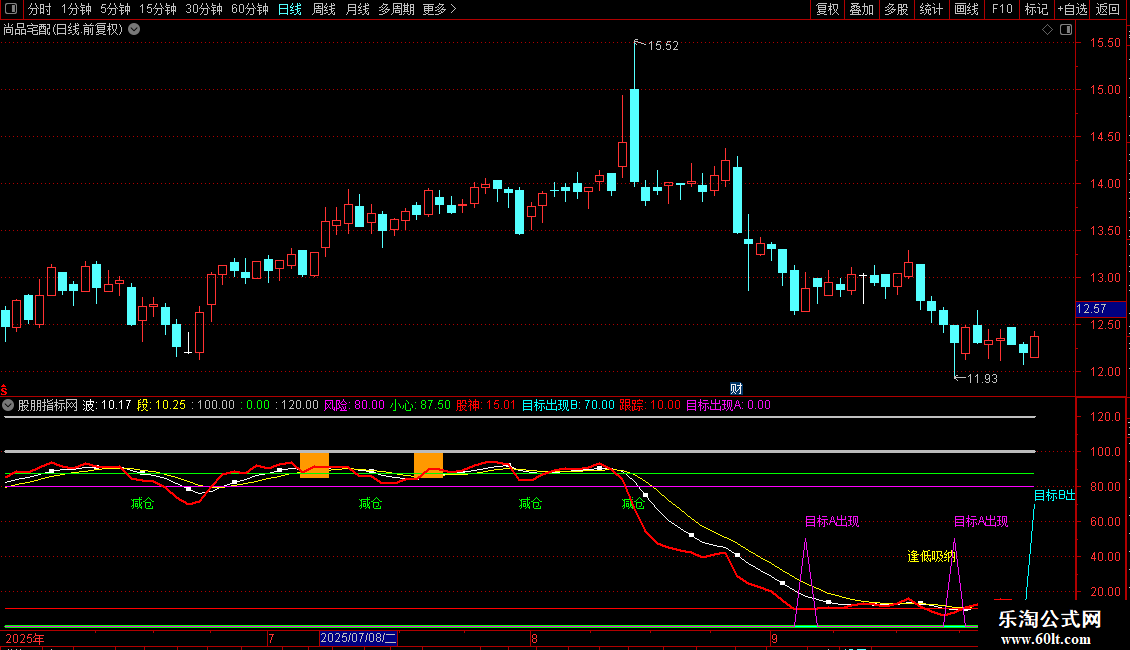The height and width of the screenshot is (650, 1130).
Task: Click the month 9 marker on time axis
Action: (774, 638)
